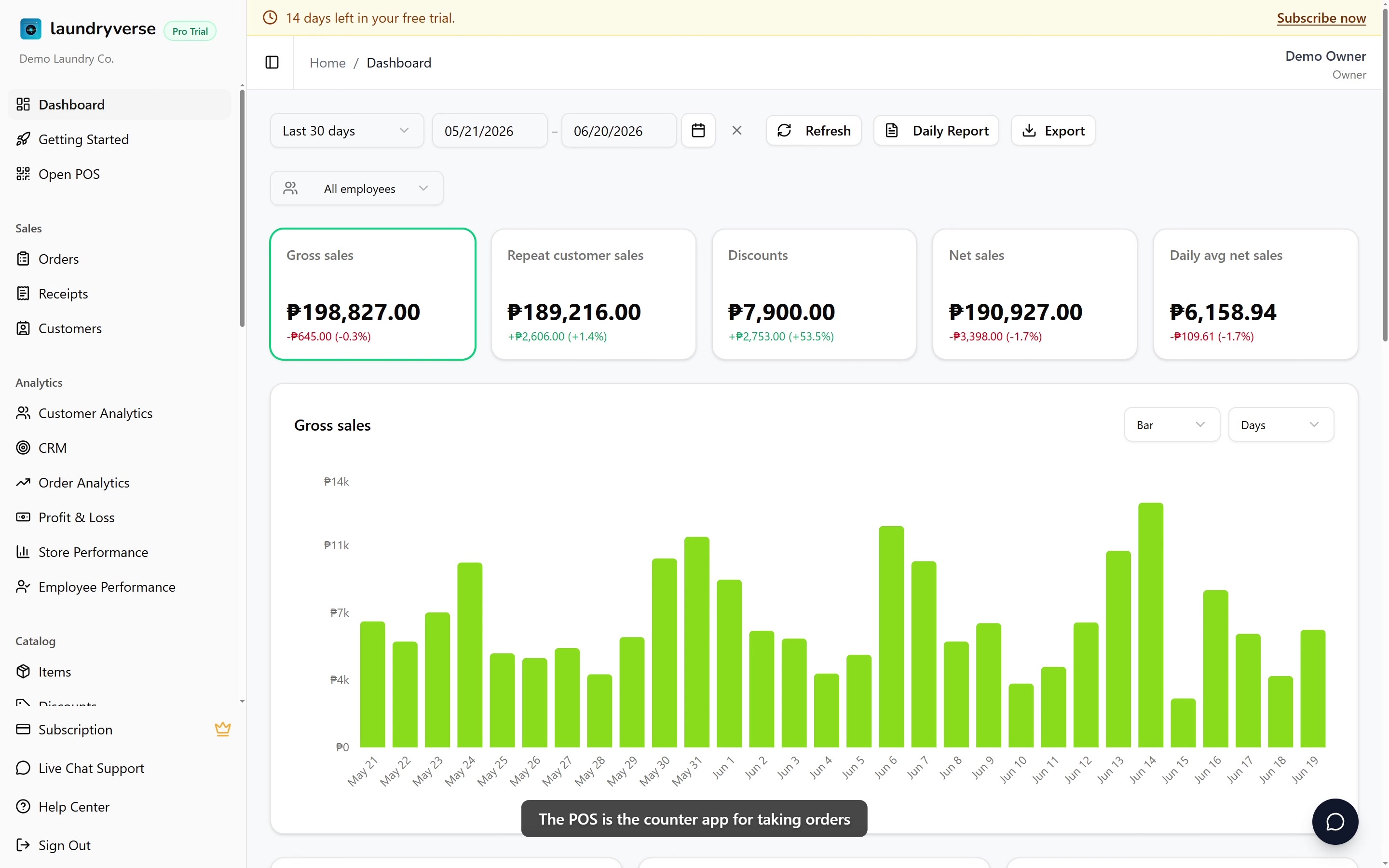Viewport: 1389px width, 868px height.
Task: Click the Employee Performance user icon
Action: (x=23, y=587)
